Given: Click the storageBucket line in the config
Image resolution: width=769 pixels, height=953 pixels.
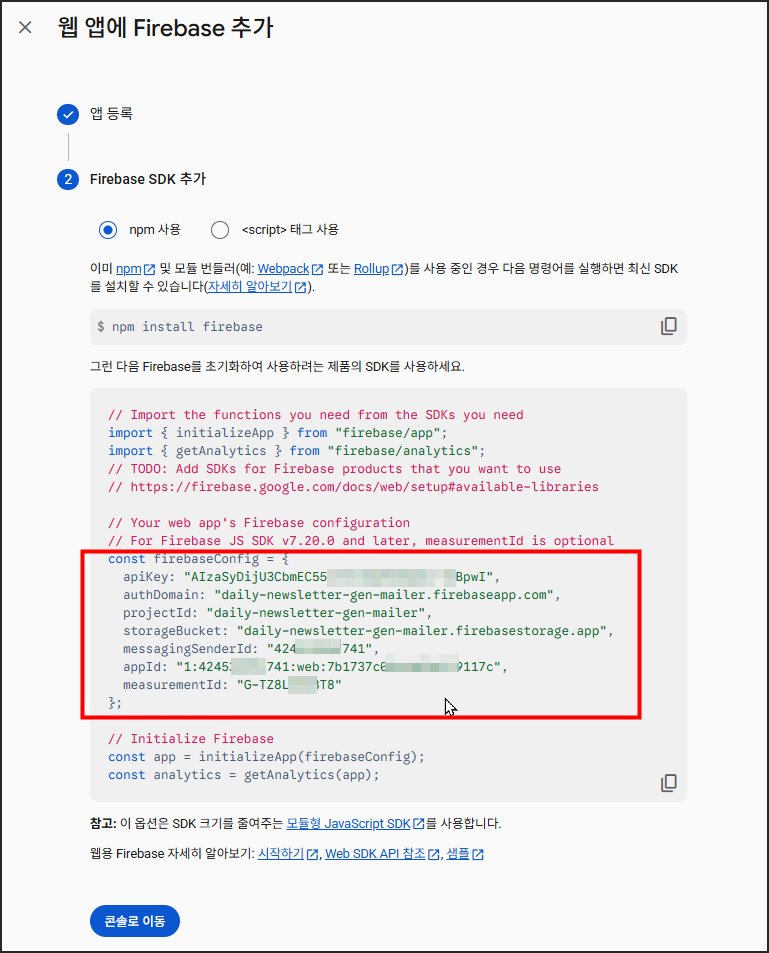Looking at the screenshot, I should (368, 631).
